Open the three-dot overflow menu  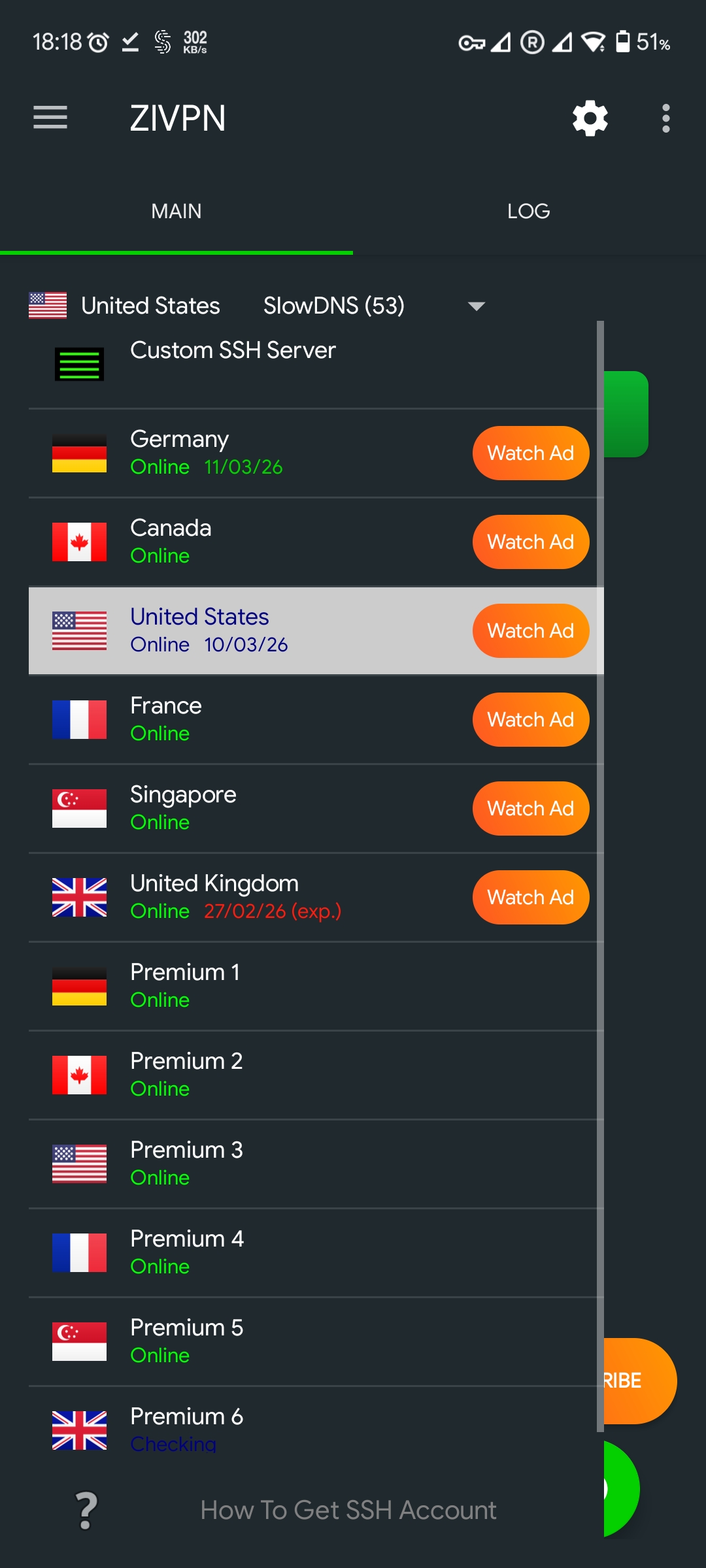665,118
